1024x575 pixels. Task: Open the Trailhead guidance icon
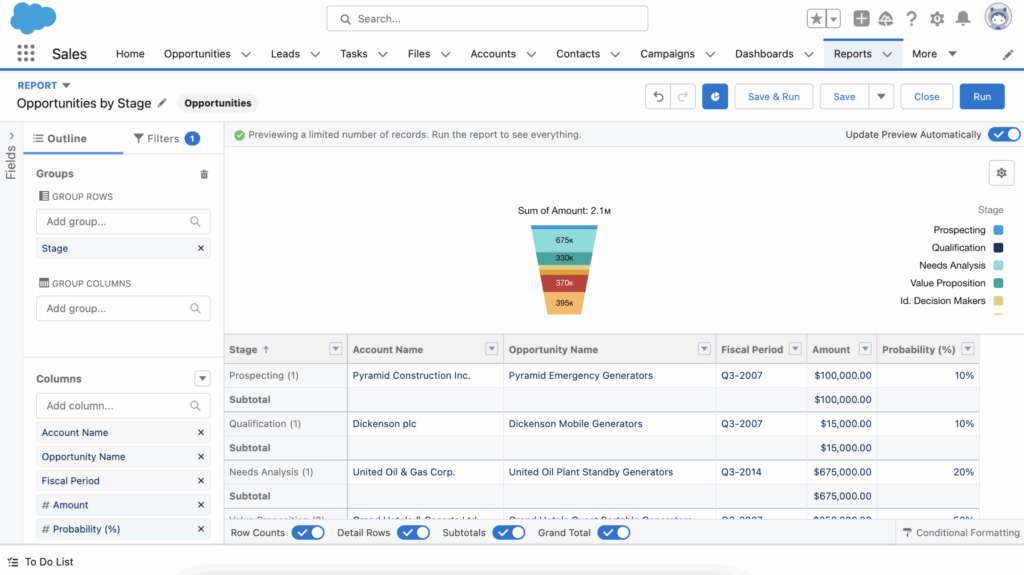click(886, 19)
